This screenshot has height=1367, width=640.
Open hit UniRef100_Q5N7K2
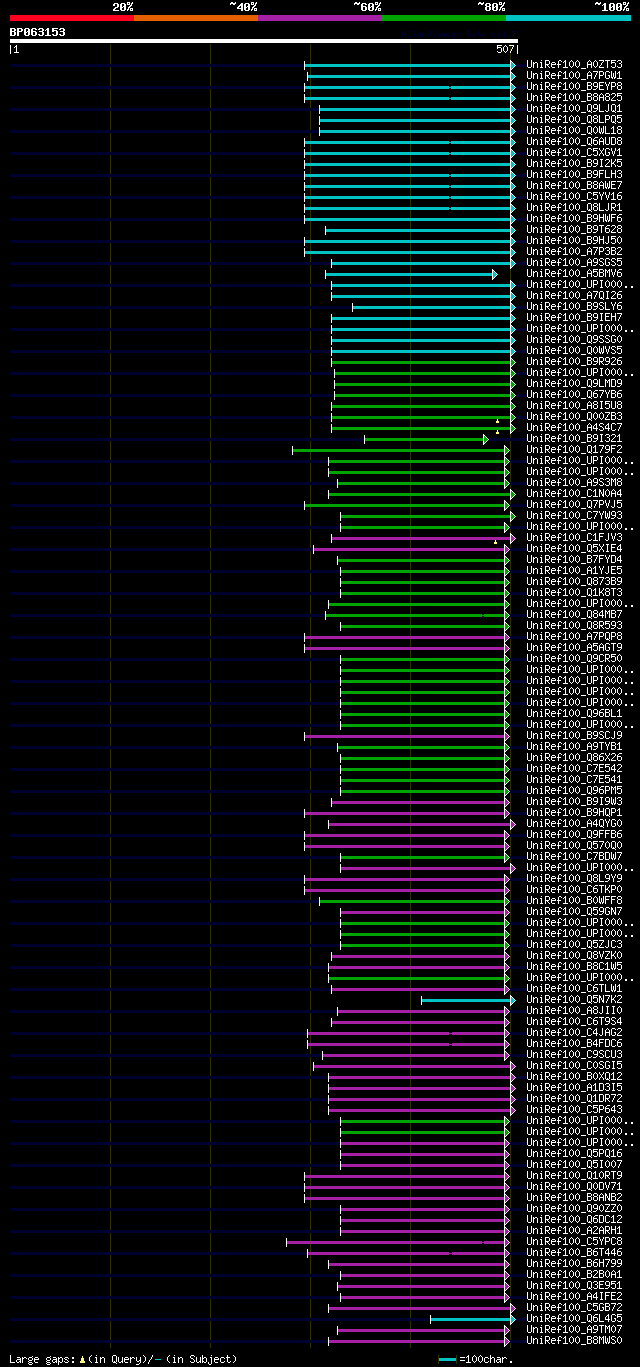574,1000
